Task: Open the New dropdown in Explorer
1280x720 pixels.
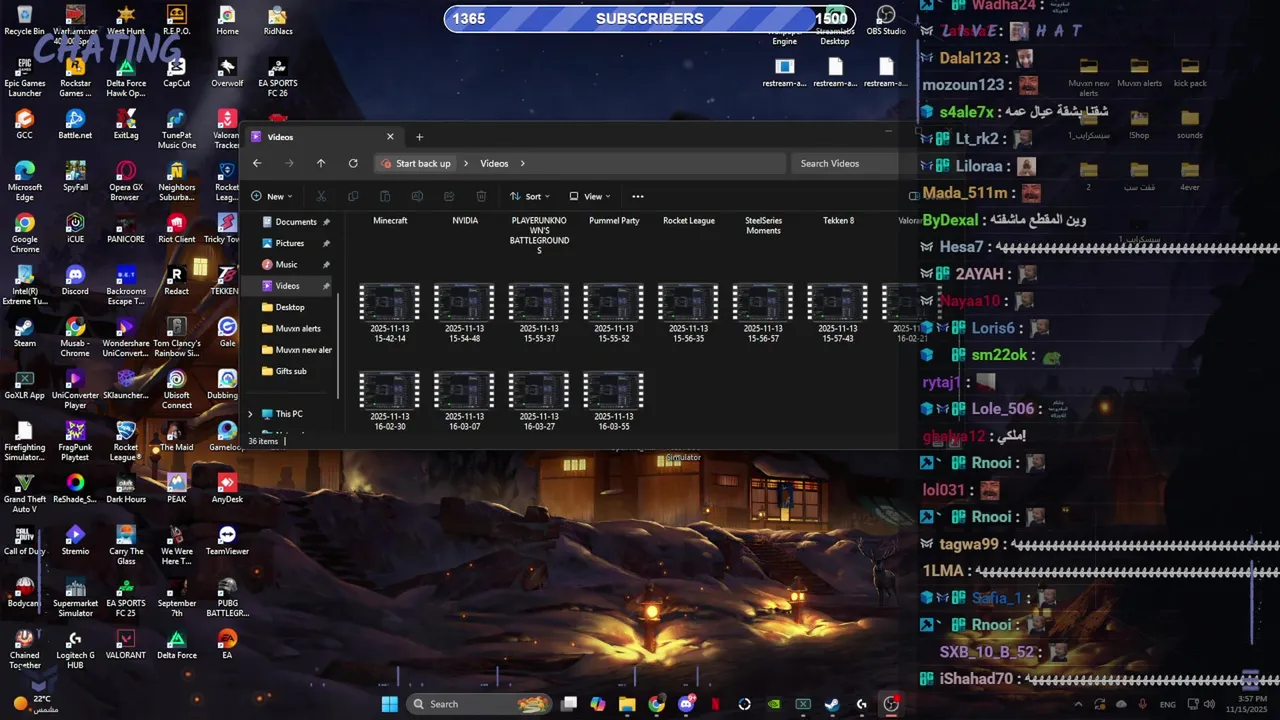Action: click(x=272, y=196)
